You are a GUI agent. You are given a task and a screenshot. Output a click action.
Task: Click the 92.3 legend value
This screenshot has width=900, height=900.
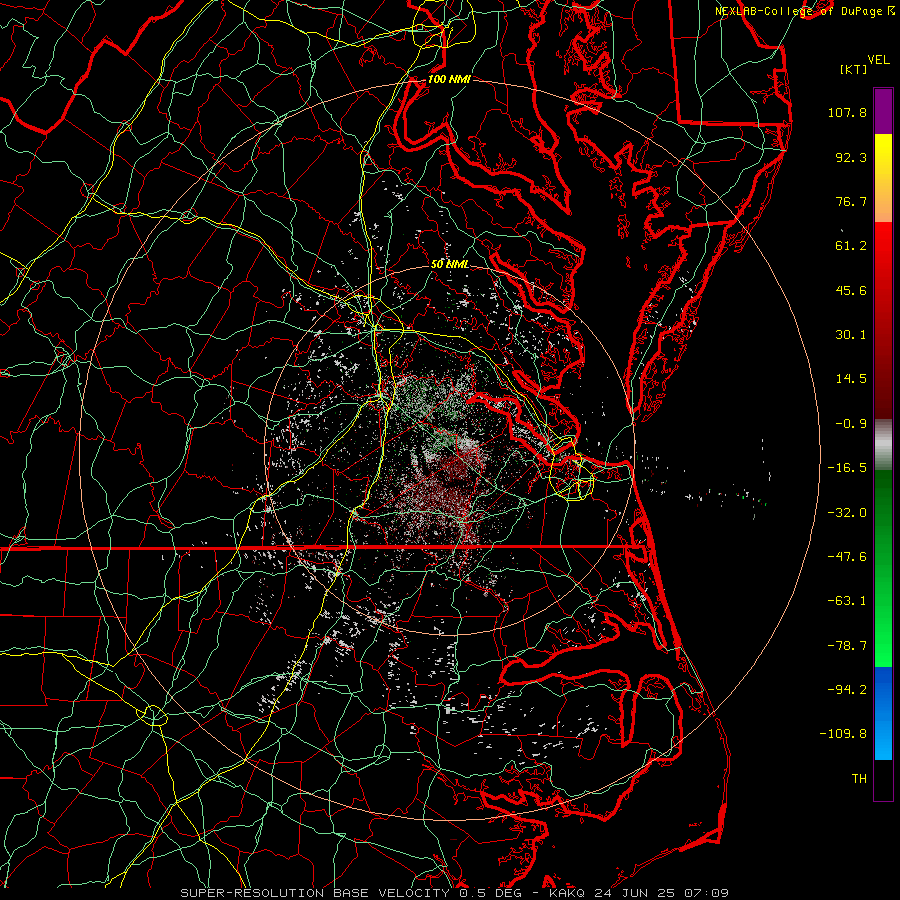(851, 157)
